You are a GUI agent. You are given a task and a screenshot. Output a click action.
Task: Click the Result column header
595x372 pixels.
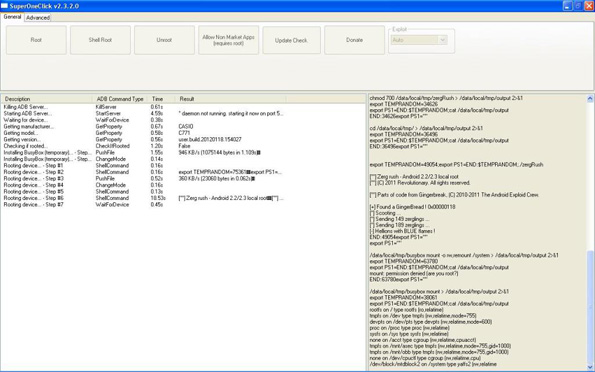click(x=230, y=99)
